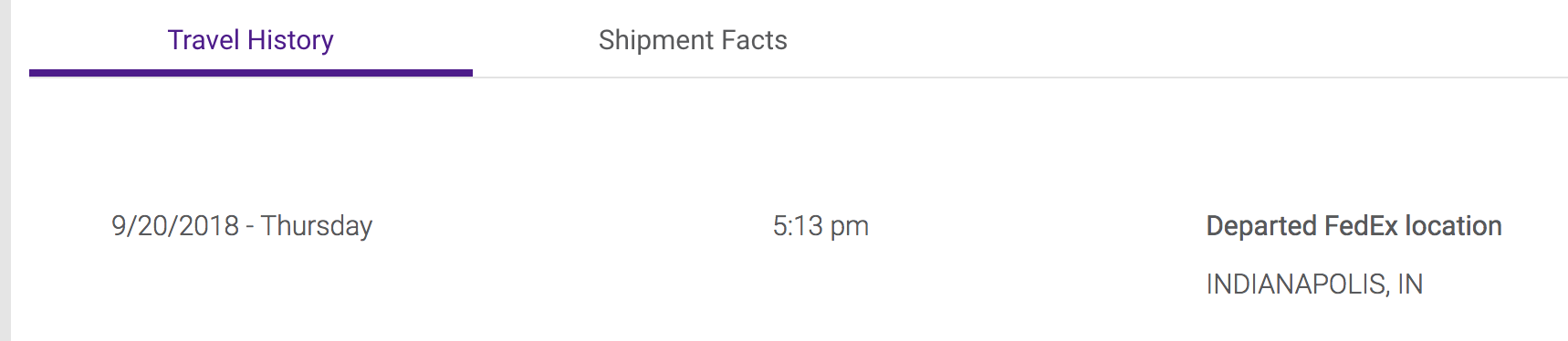Click the dash between date and Thursday
This screenshot has width=1568, height=341.
click(x=249, y=227)
